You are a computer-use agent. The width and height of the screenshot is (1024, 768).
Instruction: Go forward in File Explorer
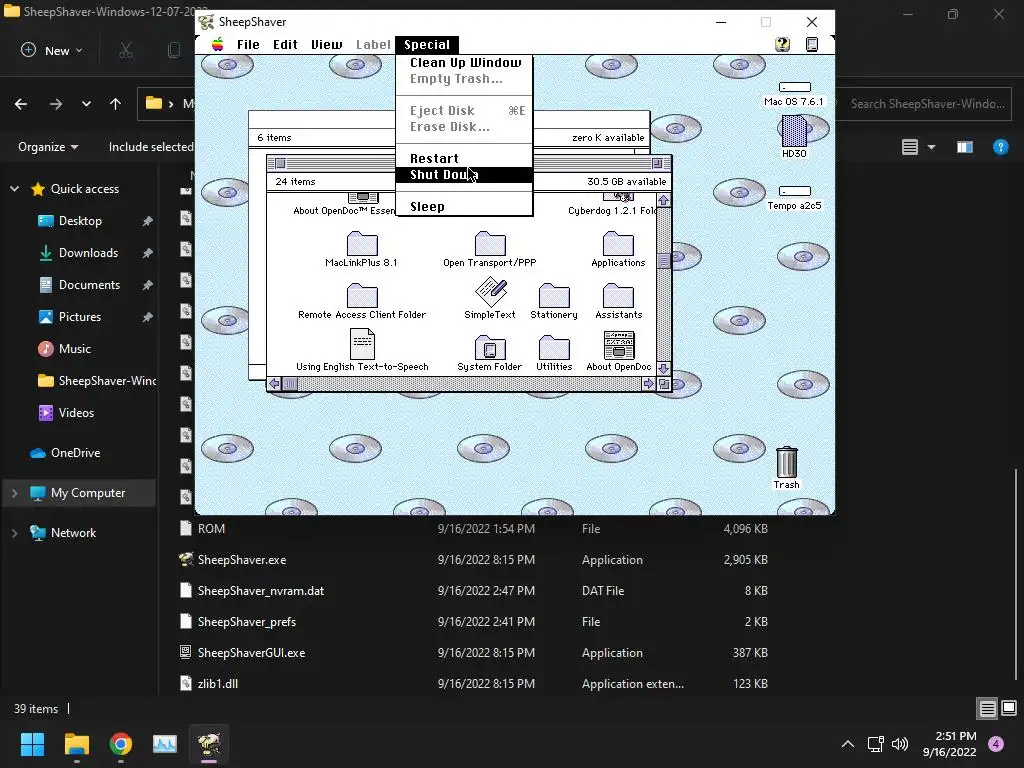click(x=56, y=104)
